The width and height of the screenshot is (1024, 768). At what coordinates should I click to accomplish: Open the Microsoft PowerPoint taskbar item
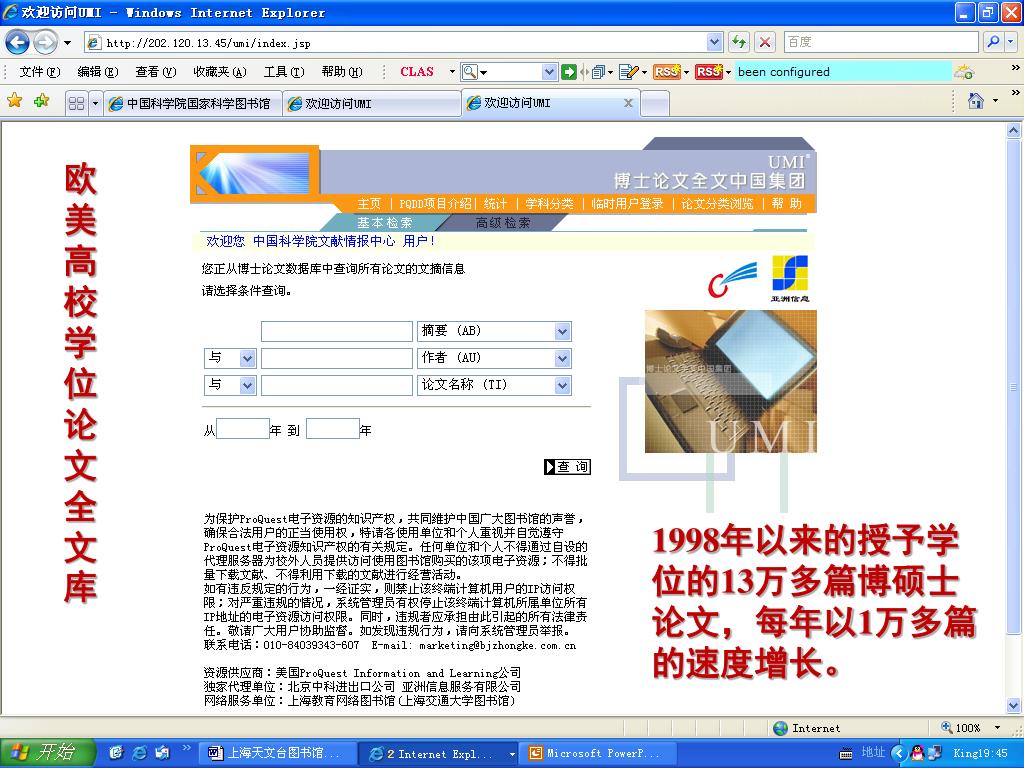pyautogui.click(x=598, y=753)
